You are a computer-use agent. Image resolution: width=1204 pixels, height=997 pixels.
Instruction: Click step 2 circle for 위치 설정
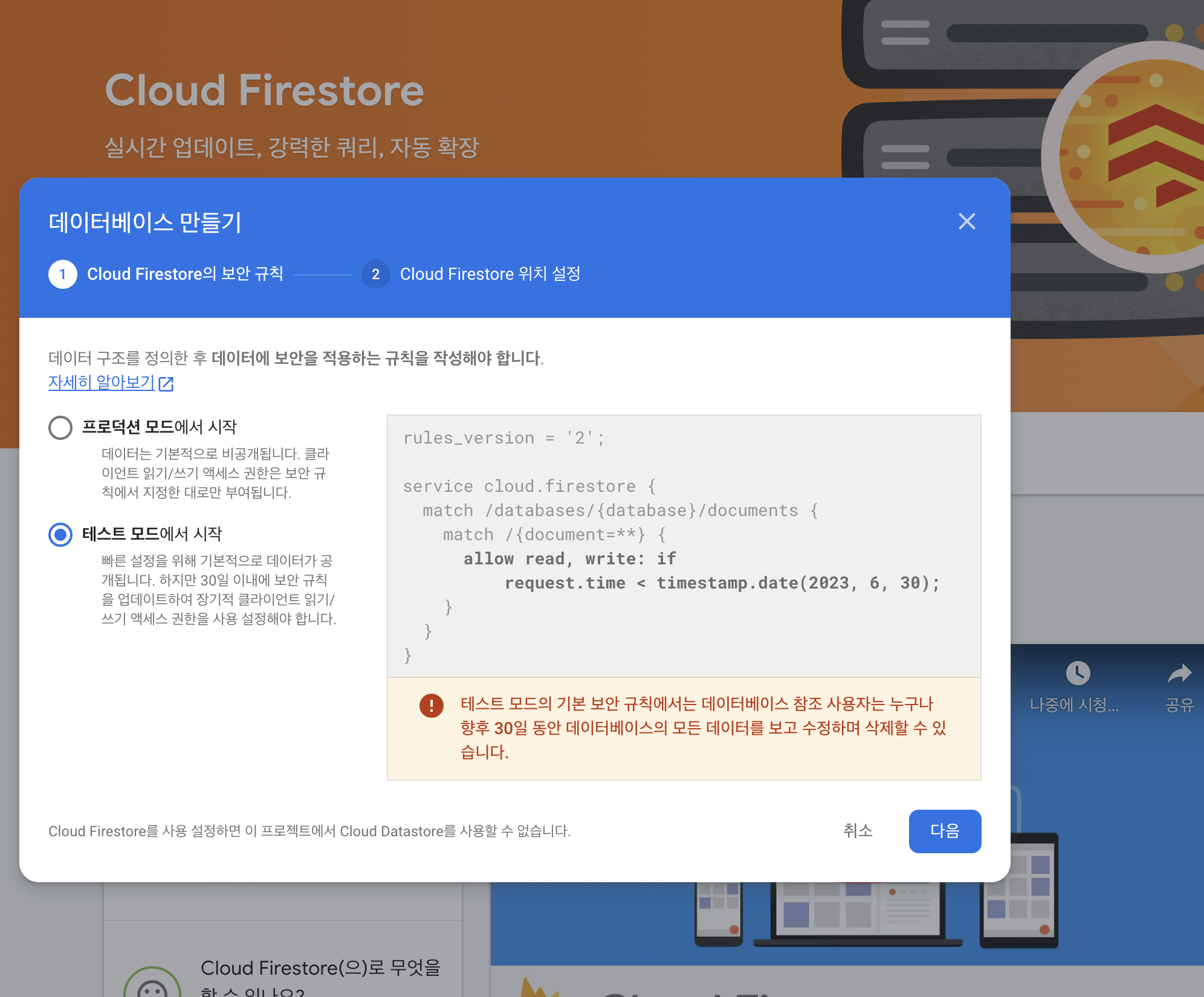pos(375,274)
